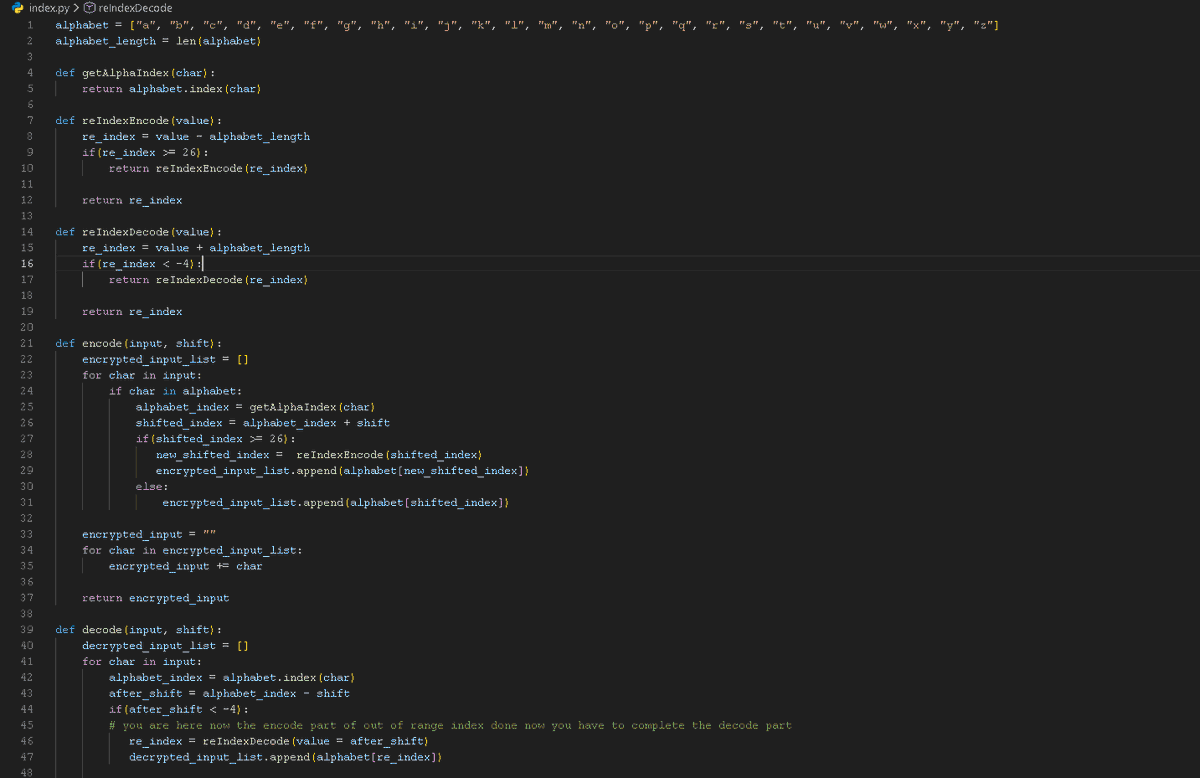Viewport: 1200px width, 778px height.
Task: Click line number 32 in the gutter
Action: coord(28,518)
